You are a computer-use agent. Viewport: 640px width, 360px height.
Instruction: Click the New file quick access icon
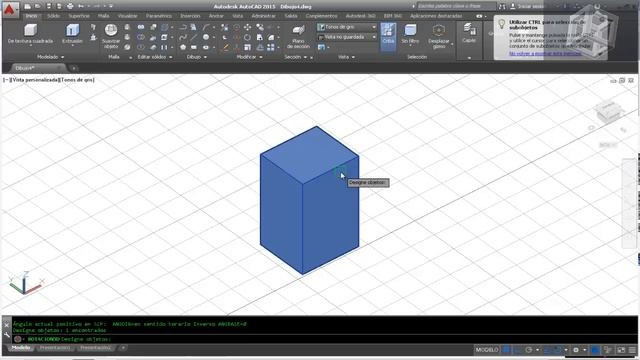pyautogui.click(x=27, y=6)
